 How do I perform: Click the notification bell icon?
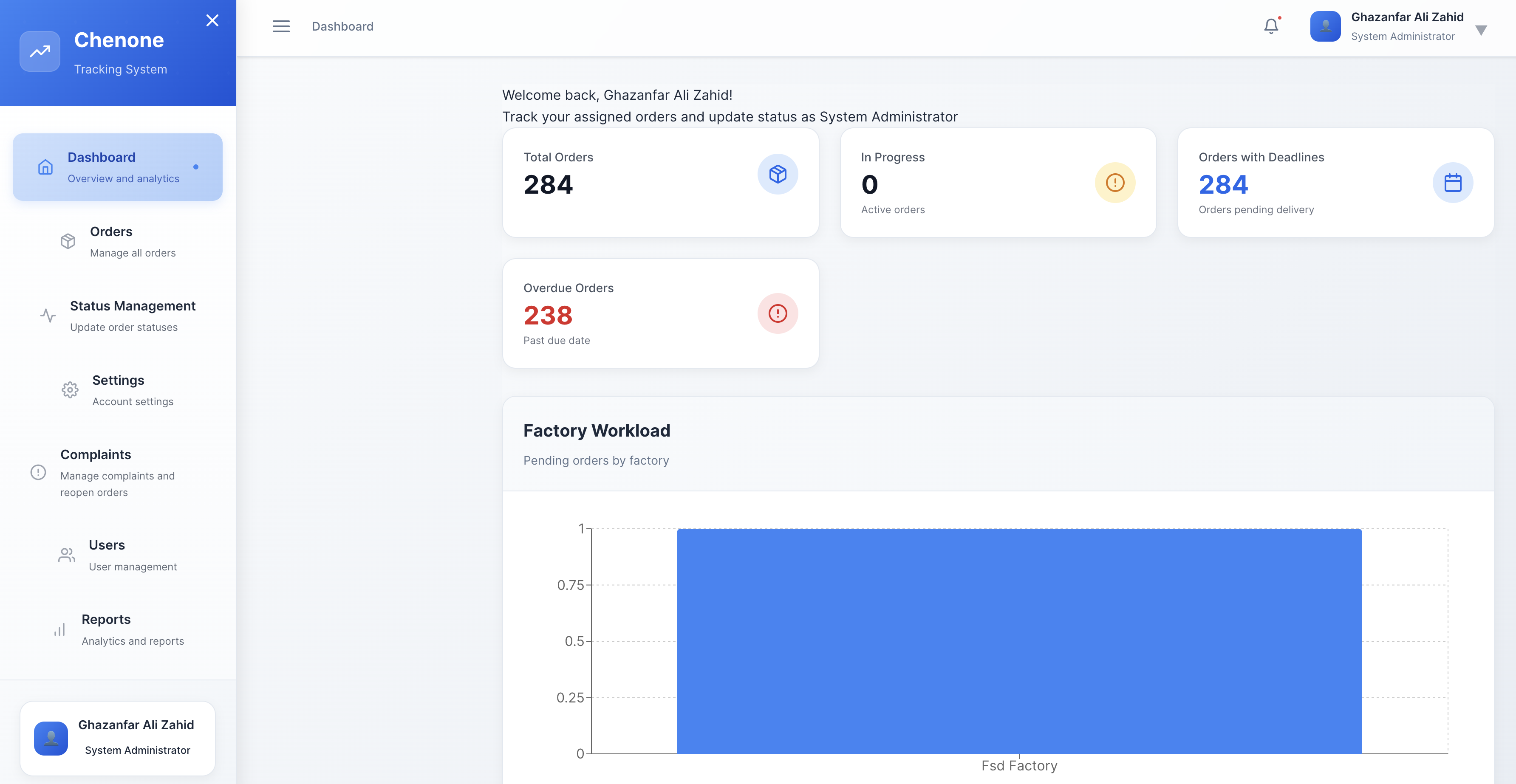[1270, 26]
